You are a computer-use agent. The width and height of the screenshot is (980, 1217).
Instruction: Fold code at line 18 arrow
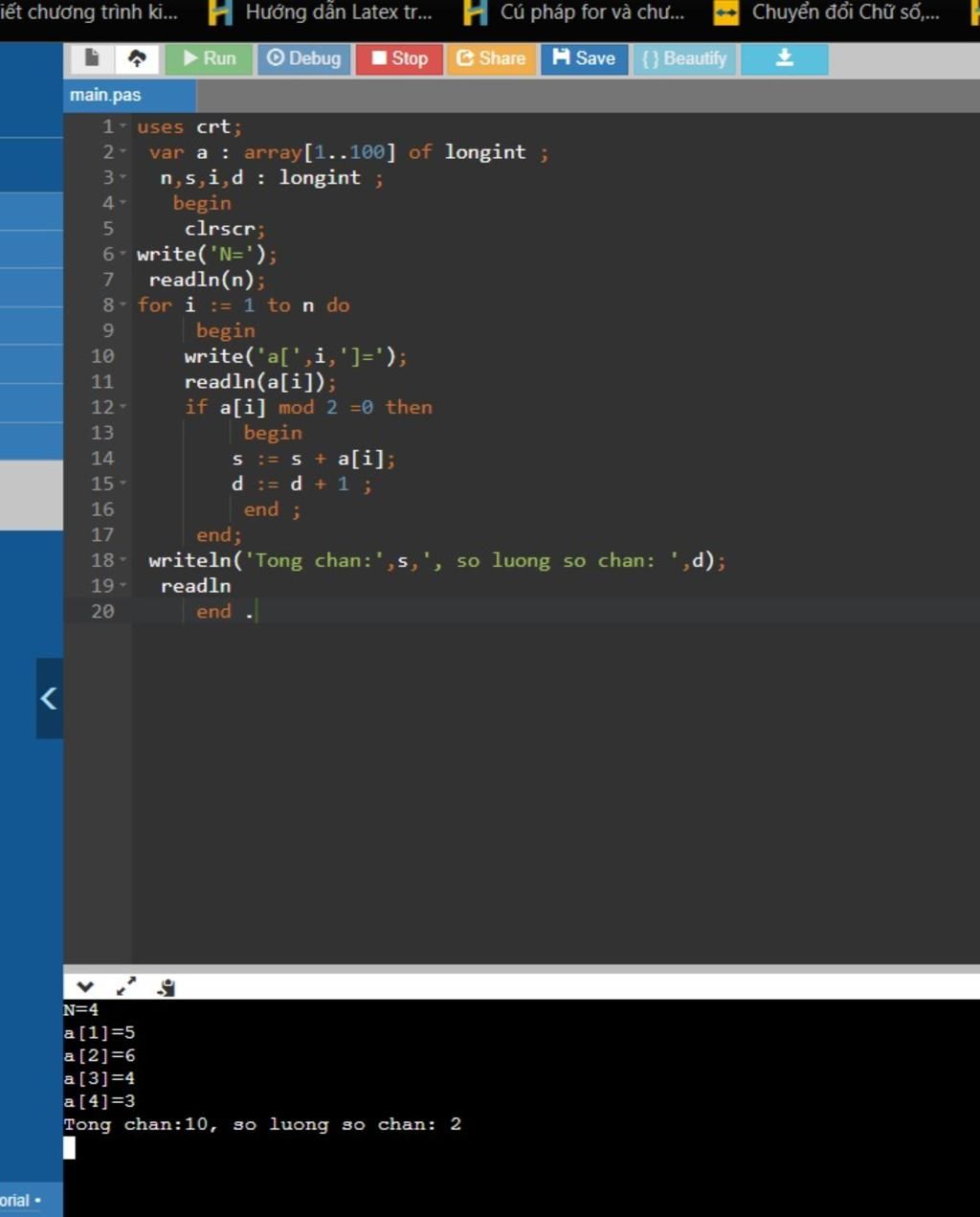[122, 560]
